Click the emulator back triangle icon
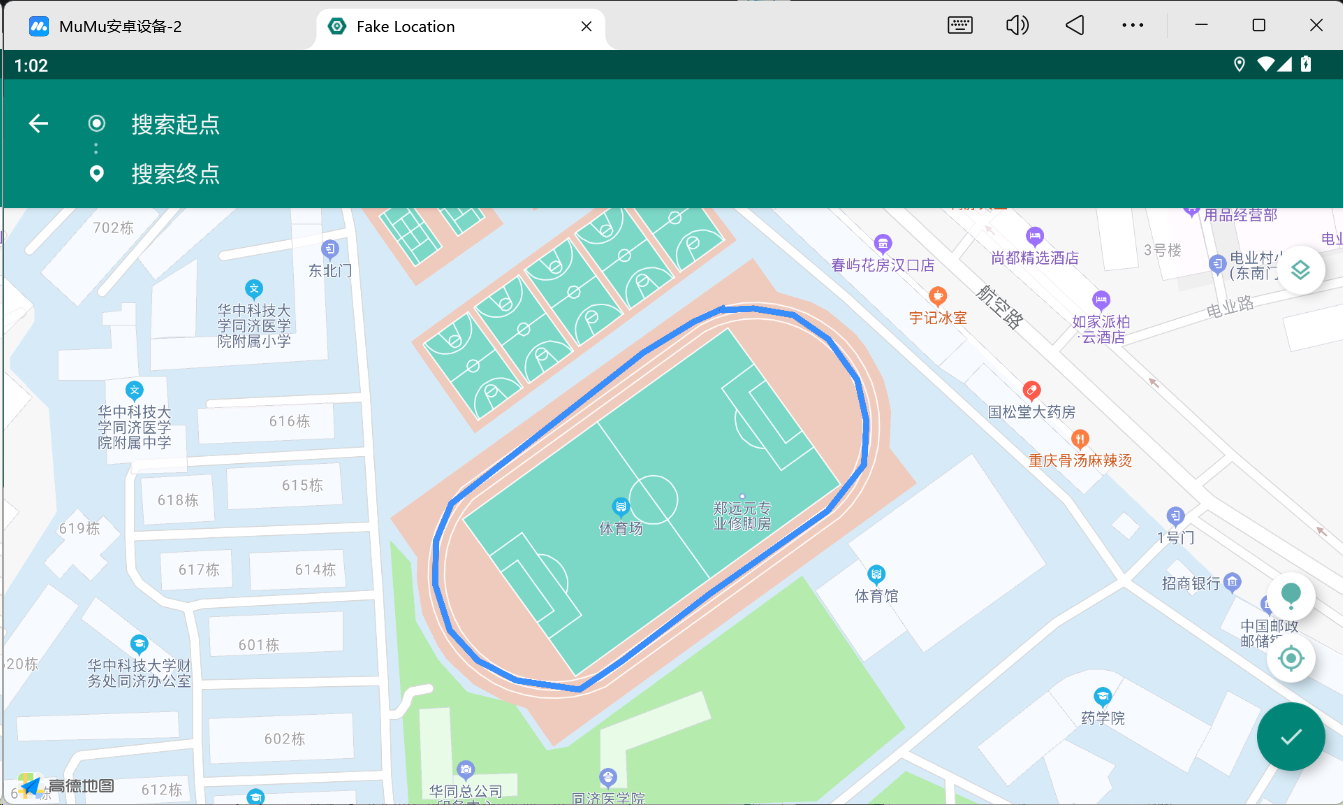Viewport: 1343px width, 805px height. click(x=1075, y=26)
